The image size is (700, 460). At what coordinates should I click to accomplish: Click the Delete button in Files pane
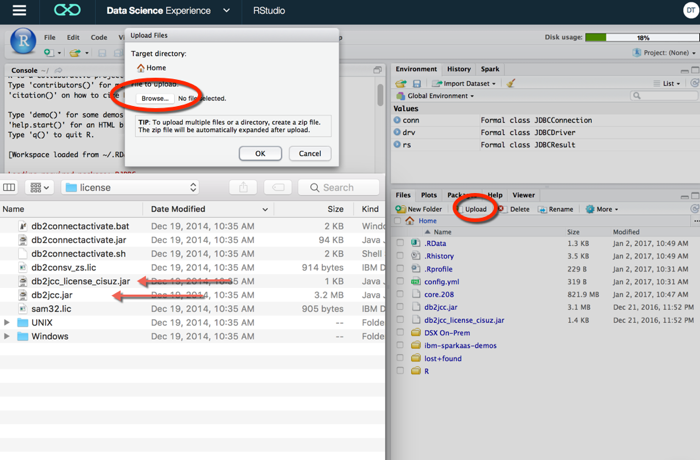(x=514, y=209)
